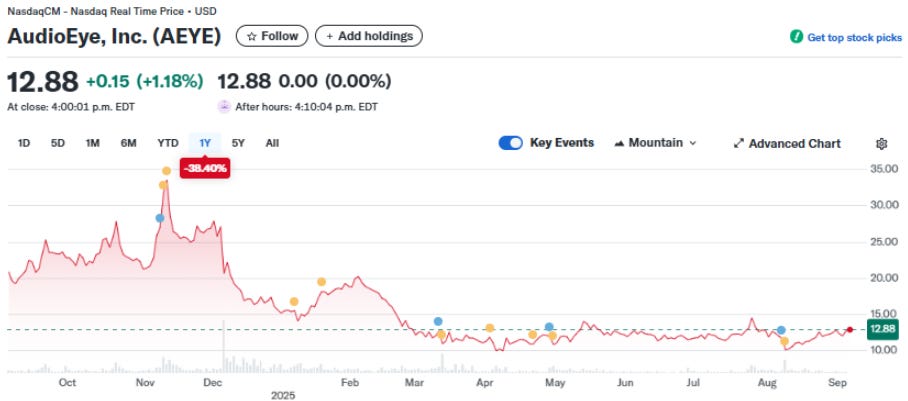Select the 1Y time range

coord(205,143)
